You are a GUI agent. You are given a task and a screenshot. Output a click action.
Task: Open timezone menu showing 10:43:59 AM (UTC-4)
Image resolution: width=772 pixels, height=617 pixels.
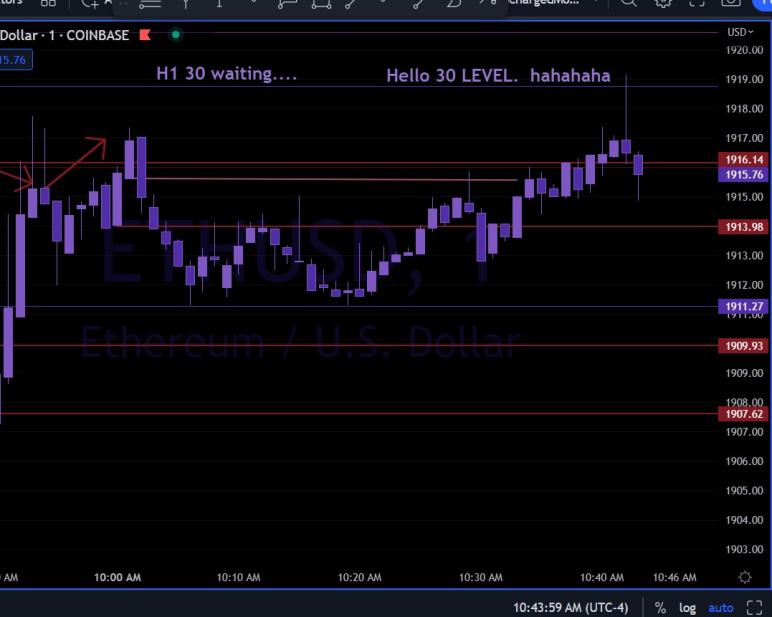click(571, 608)
